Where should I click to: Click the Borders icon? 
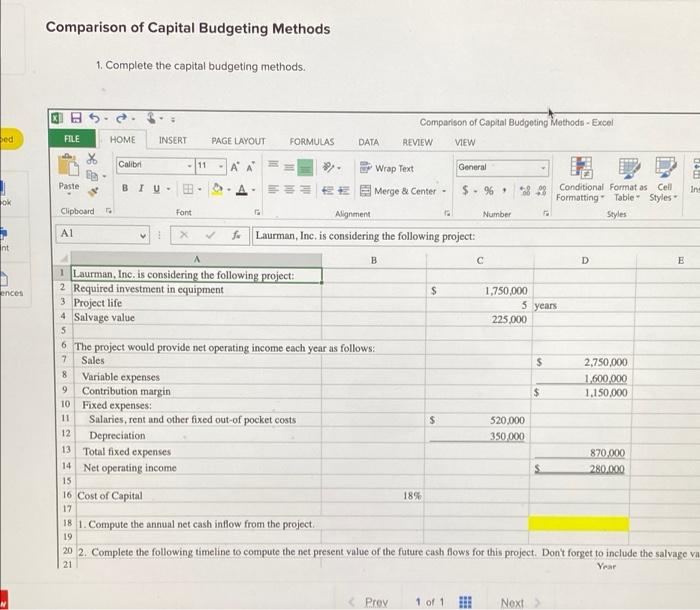pos(188,189)
